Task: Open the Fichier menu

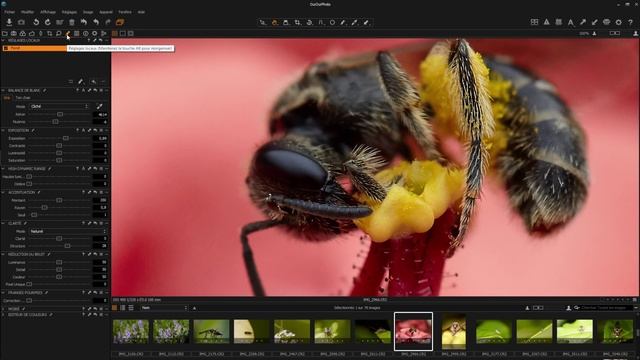Action: (9, 12)
